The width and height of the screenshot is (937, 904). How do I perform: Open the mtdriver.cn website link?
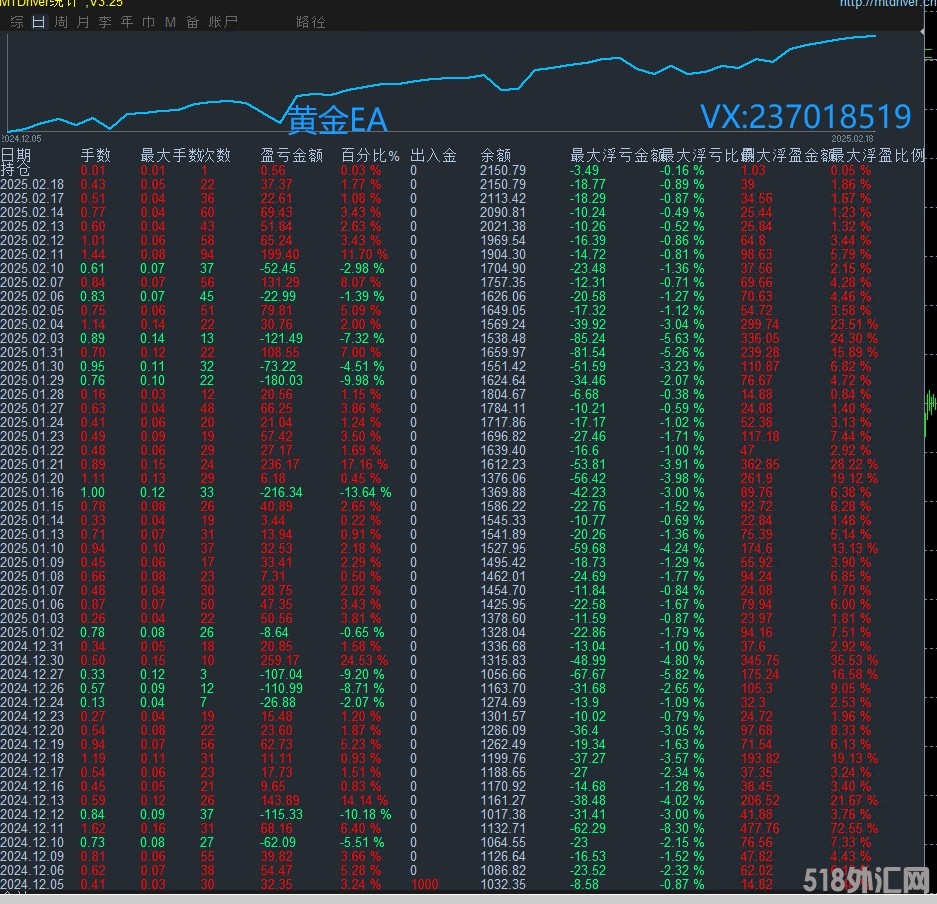(x=887, y=4)
